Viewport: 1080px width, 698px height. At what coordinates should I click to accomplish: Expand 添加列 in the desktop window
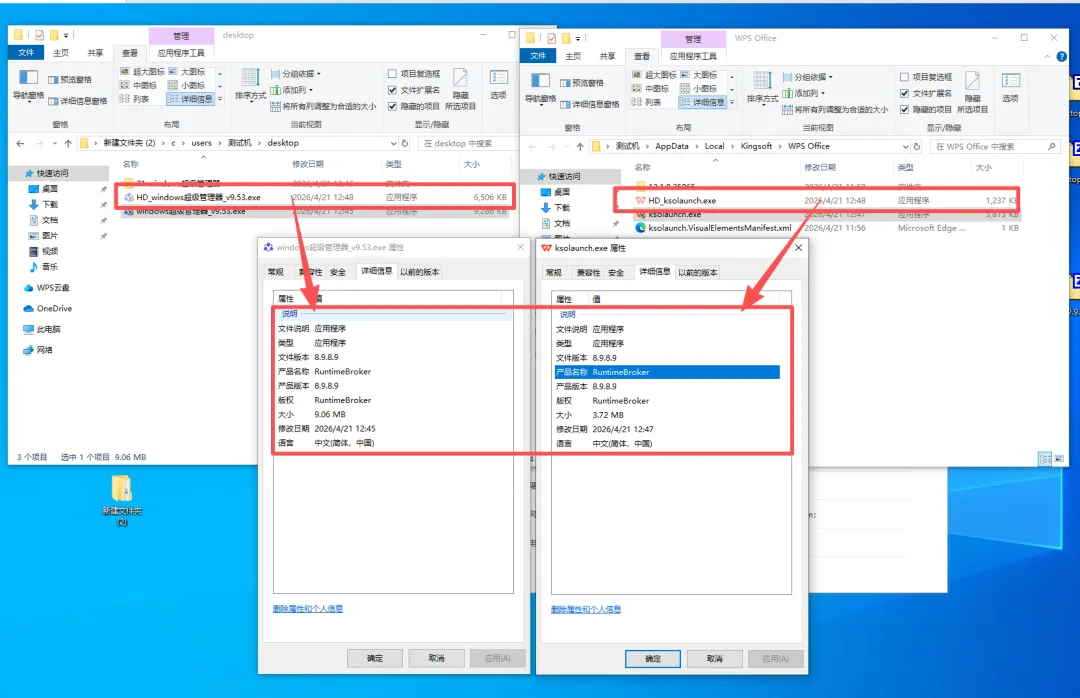(x=292, y=90)
